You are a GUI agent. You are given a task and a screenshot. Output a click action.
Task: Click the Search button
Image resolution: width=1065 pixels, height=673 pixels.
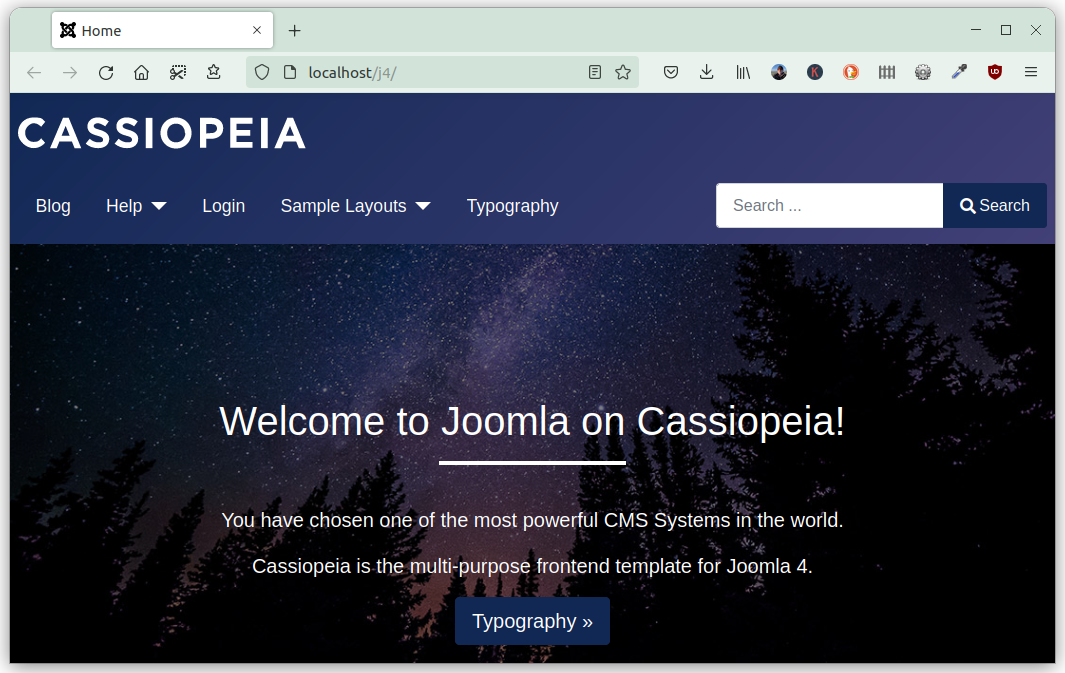(x=994, y=205)
